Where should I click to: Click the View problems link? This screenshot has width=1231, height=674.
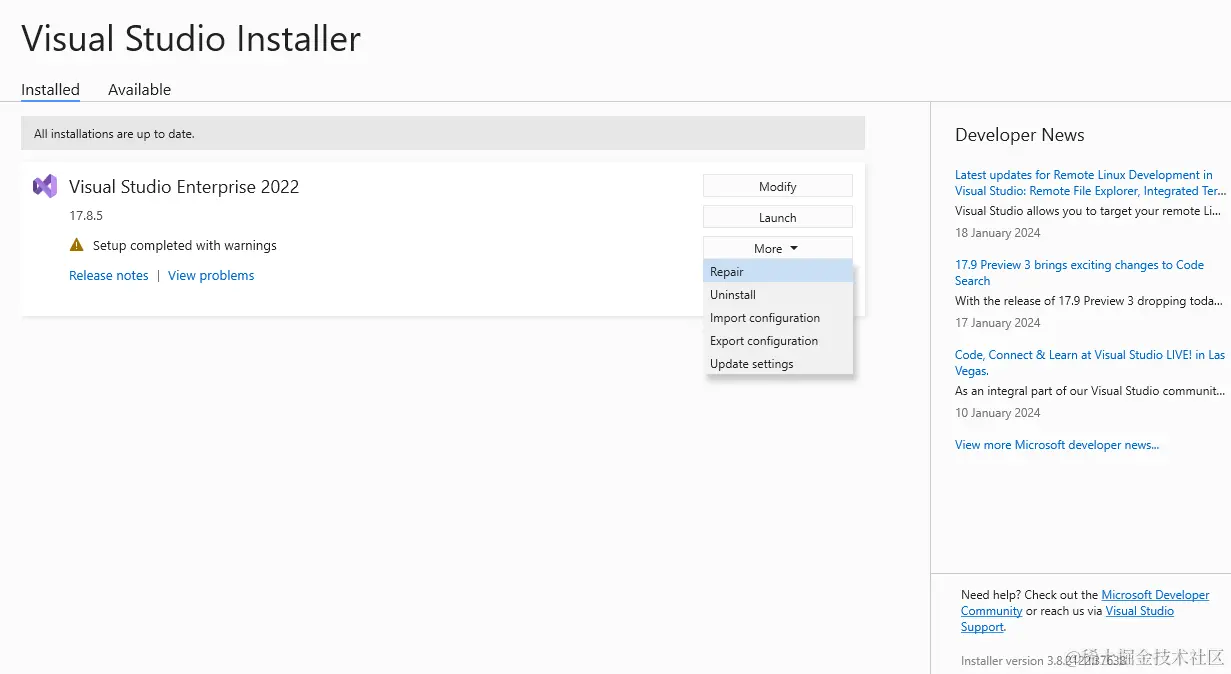tap(211, 275)
